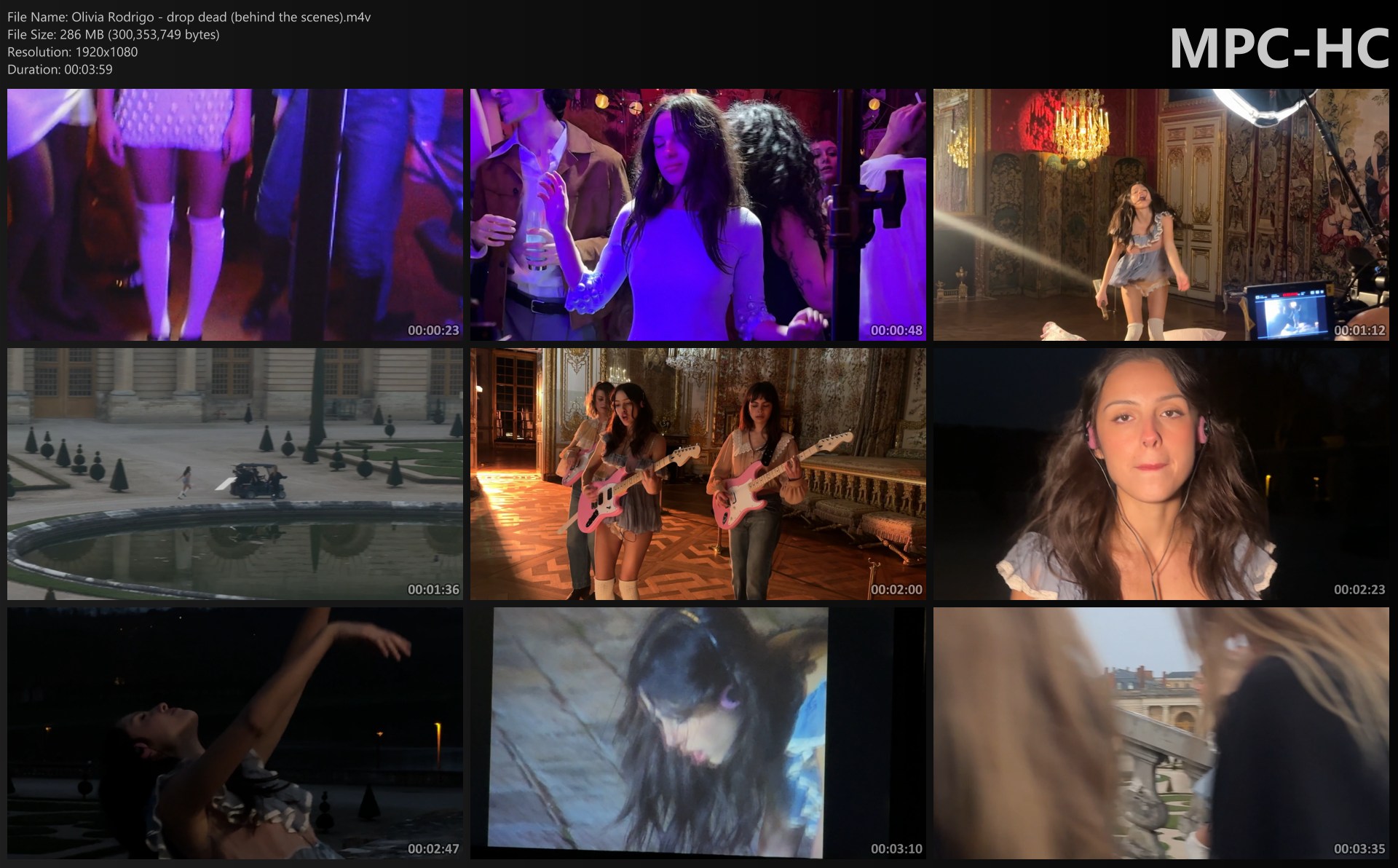1398x868 pixels.
Task: Click the 00:03:35 timestamp label
Action: click(x=1359, y=848)
